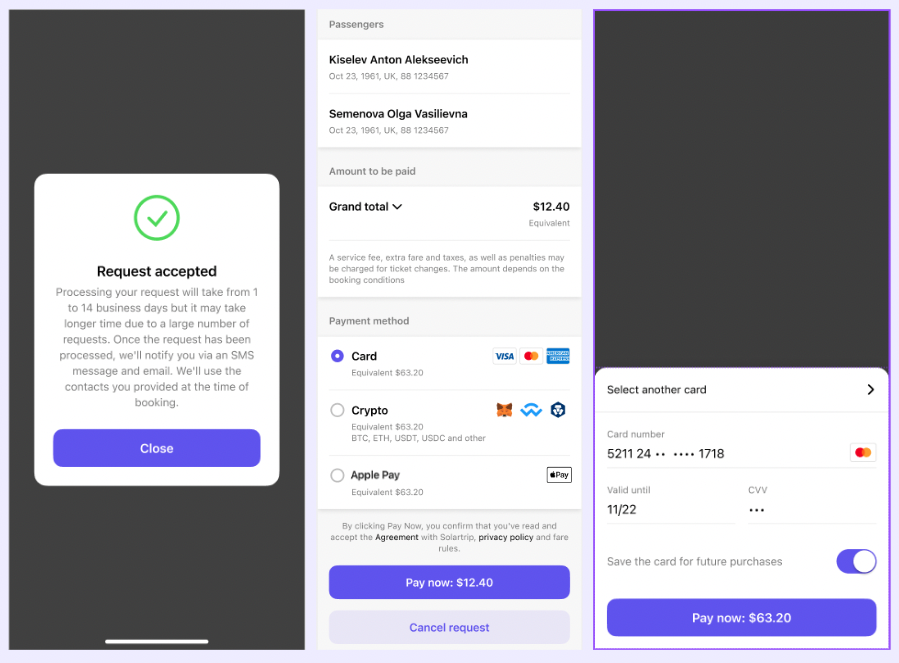The height and width of the screenshot is (663, 899).
Task: Open the privacy policy link
Action: coord(506,537)
